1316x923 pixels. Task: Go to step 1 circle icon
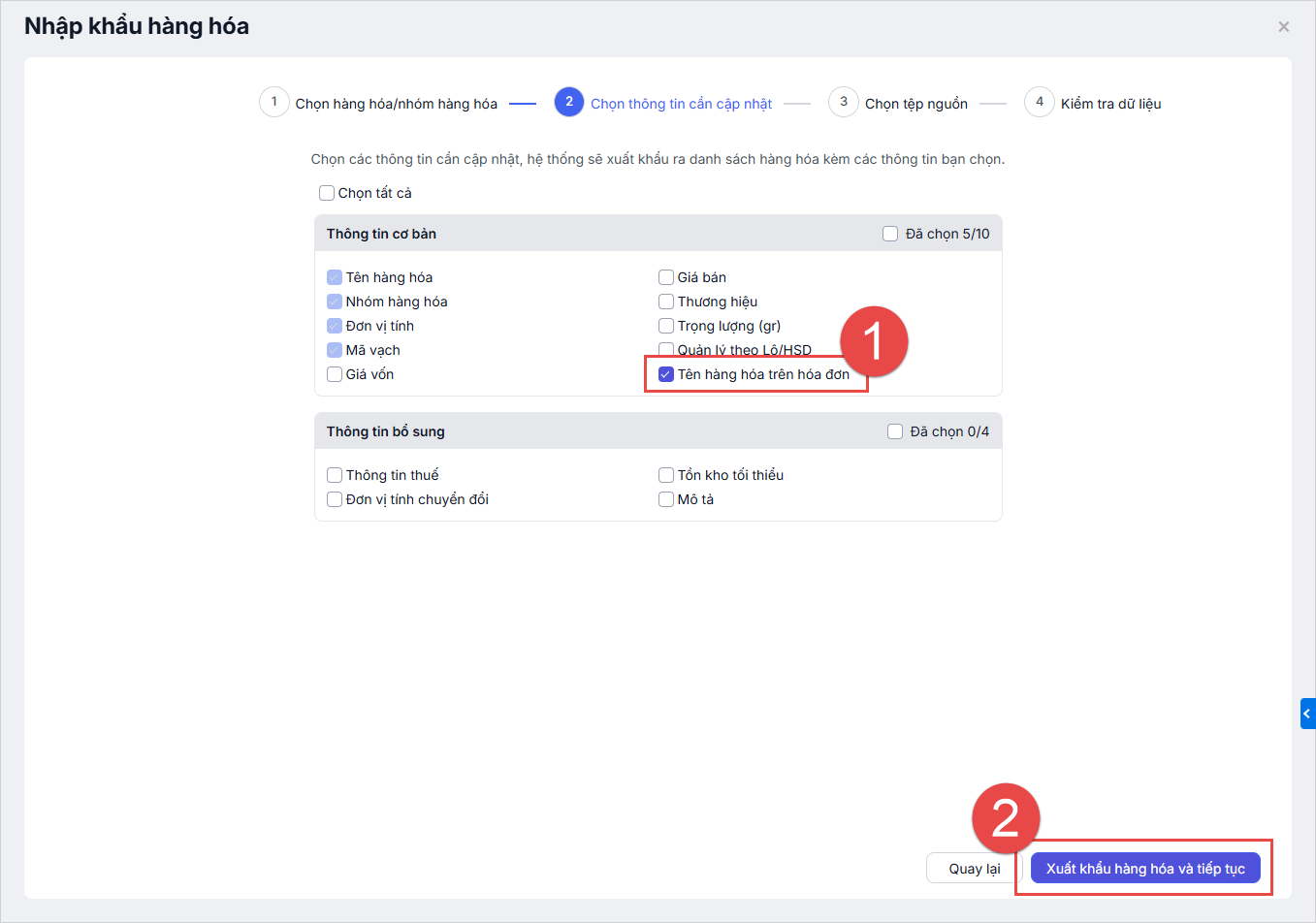click(274, 102)
